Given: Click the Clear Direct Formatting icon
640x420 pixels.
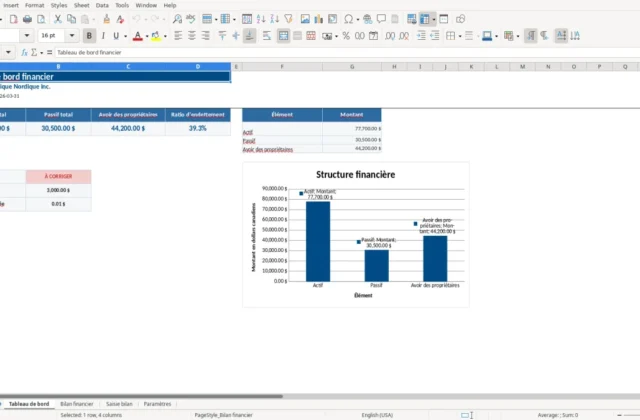Looking at the screenshot, I should tap(120, 19).
